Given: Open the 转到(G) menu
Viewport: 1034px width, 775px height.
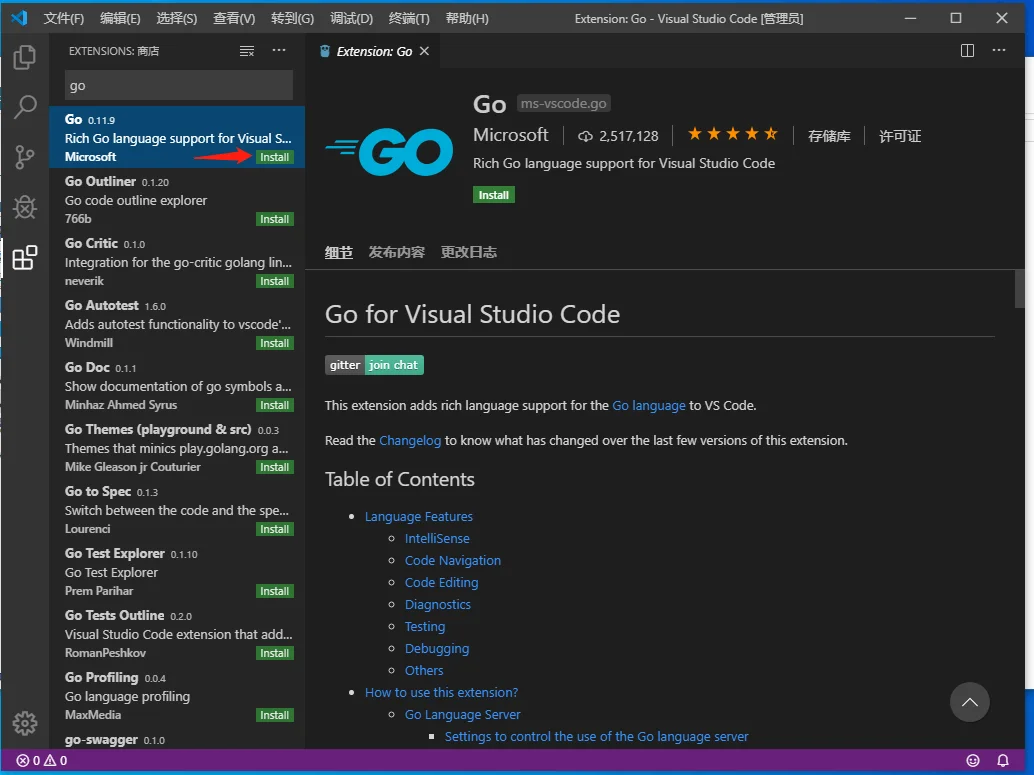Looking at the screenshot, I should click(x=292, y=18).
